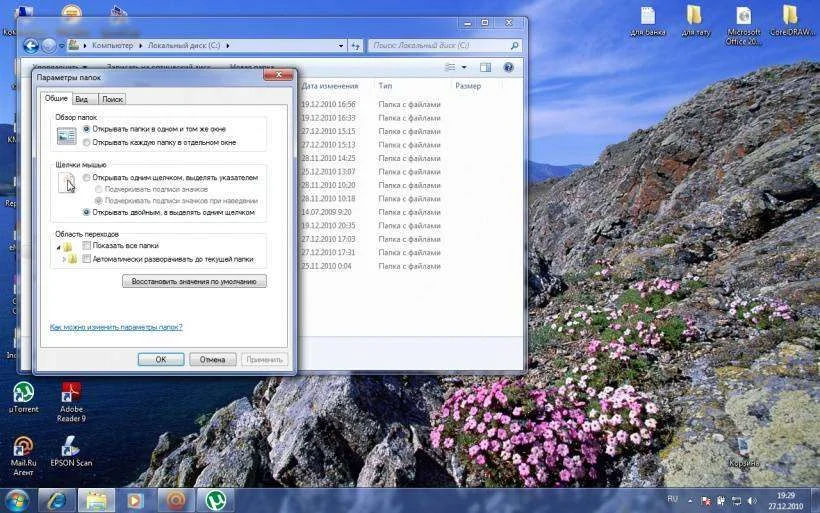Close the "Параметры папок" dialog with red X
The height and width of the screenshot is (513, 820).
pyautogui.click(x=278, y=75)
